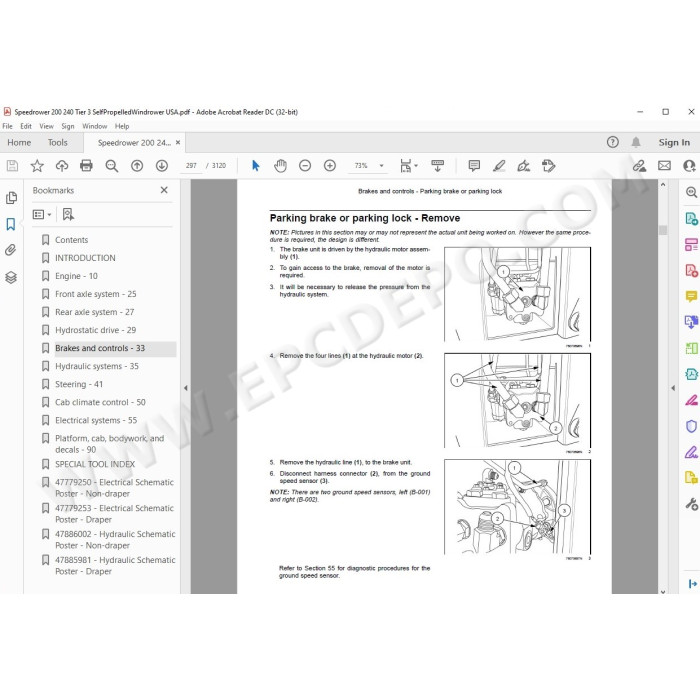The height and width of the screenshot is (700, 700).
Task: Open the zoom level dropdown at 73%
Action: pos(381,166)
